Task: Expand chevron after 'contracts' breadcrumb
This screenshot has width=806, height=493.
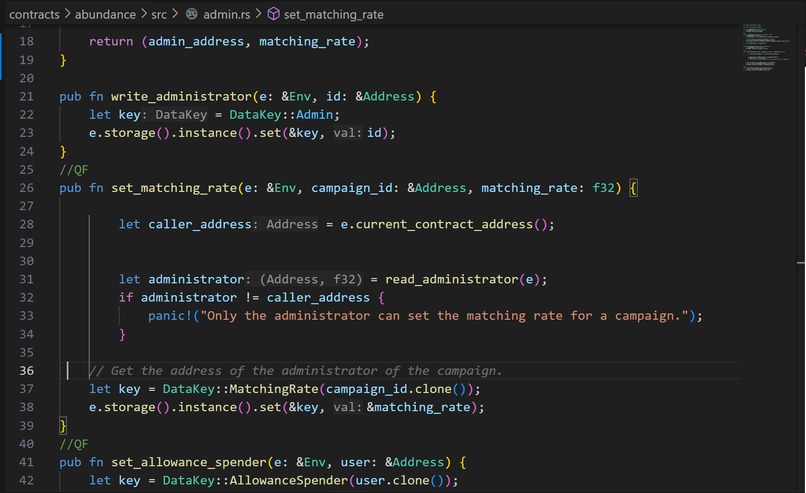Action: [x=67, y=14]
